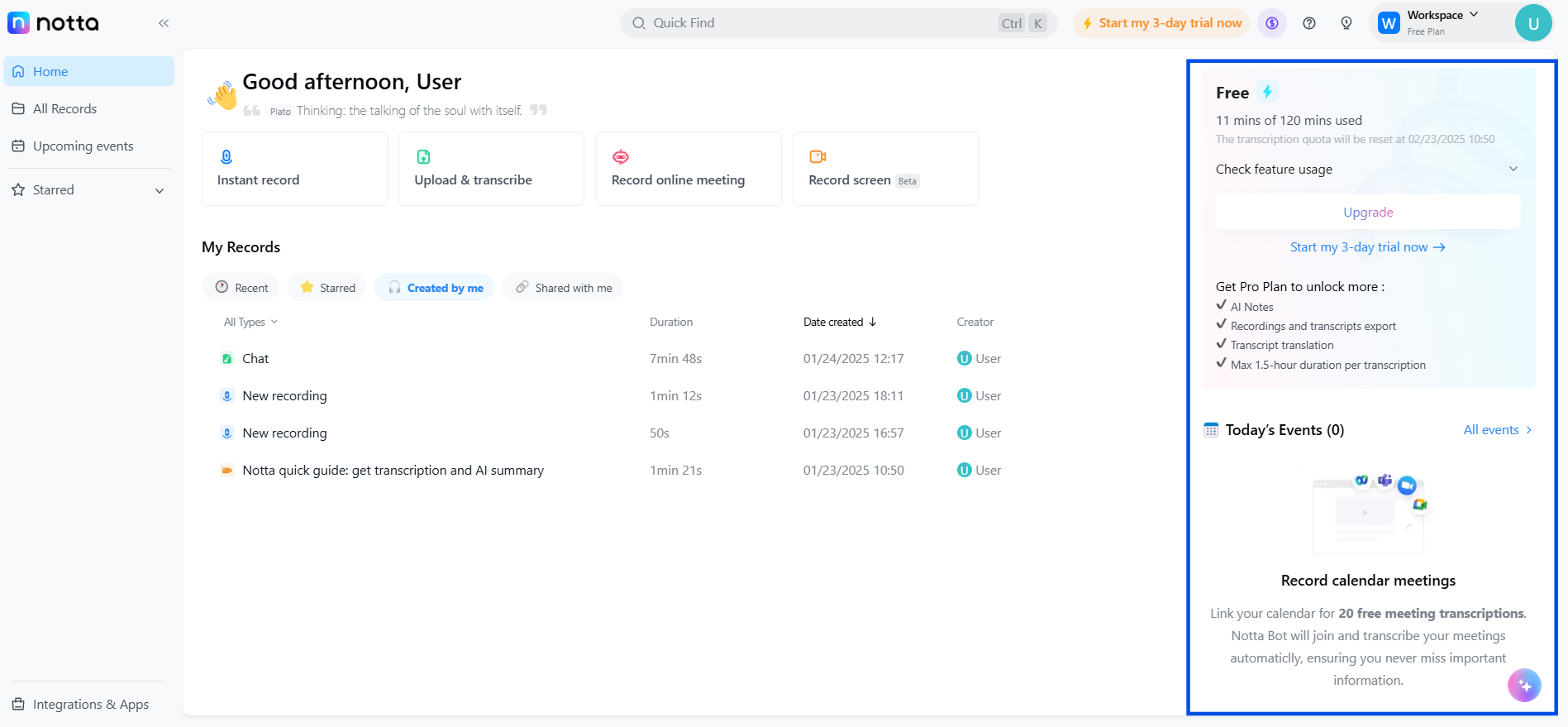Select the Shared with me tab
Viewport: 1568px width, 727px height.
tap(563, 287)
